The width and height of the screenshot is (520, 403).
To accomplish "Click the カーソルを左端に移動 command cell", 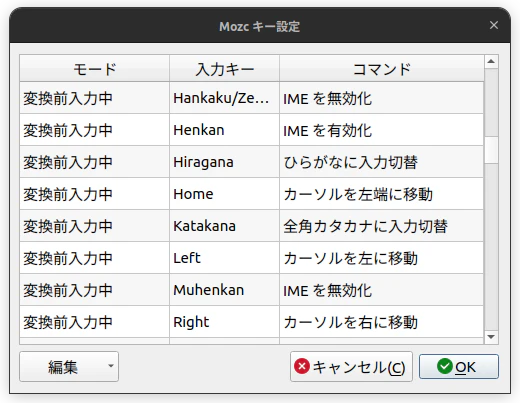I will pos(382,194).
